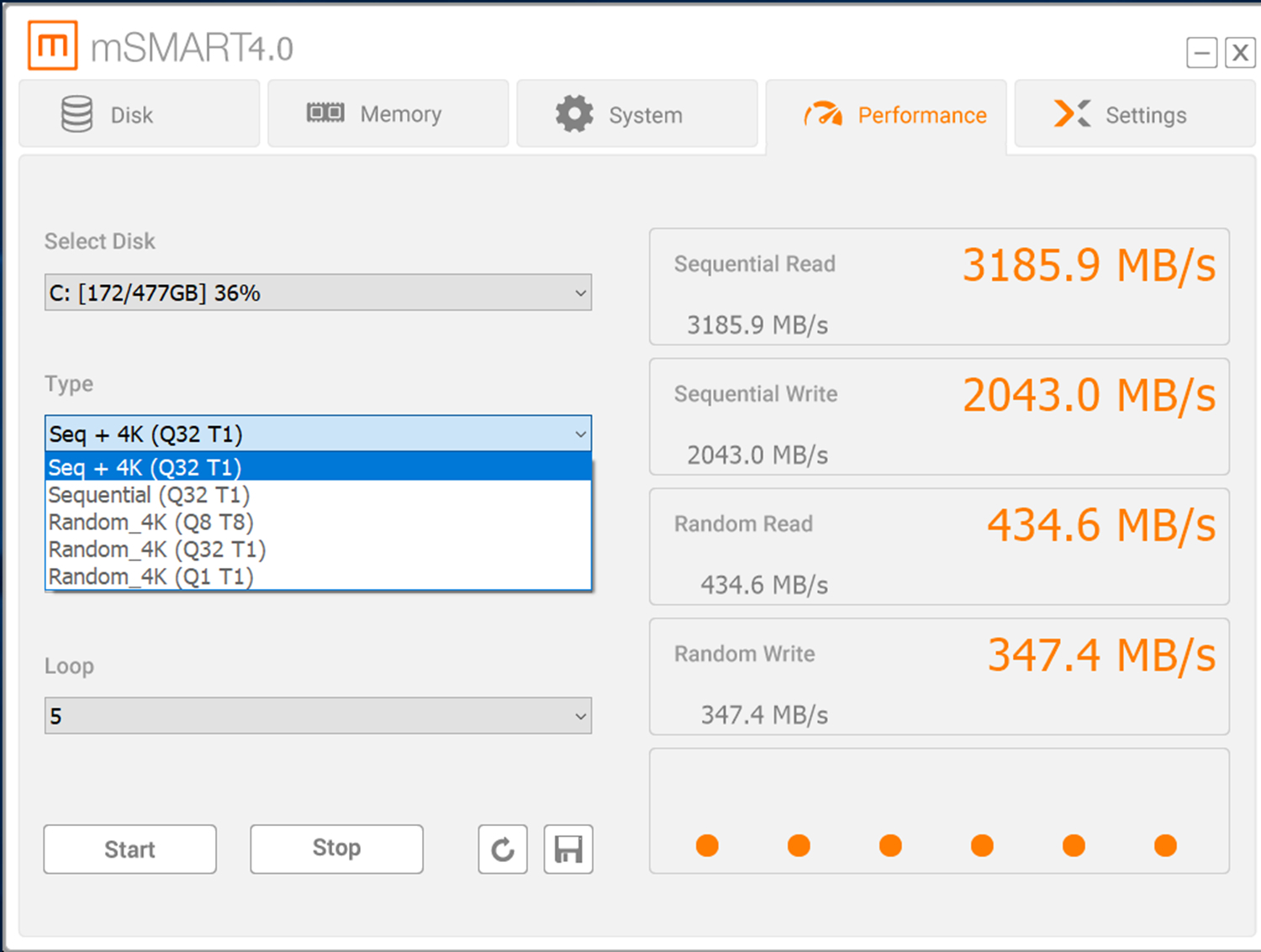Screen dimensions: 1261x952
Task: Stop the running benchmark test
Action: pyautogui.click(x=336, y=849)
